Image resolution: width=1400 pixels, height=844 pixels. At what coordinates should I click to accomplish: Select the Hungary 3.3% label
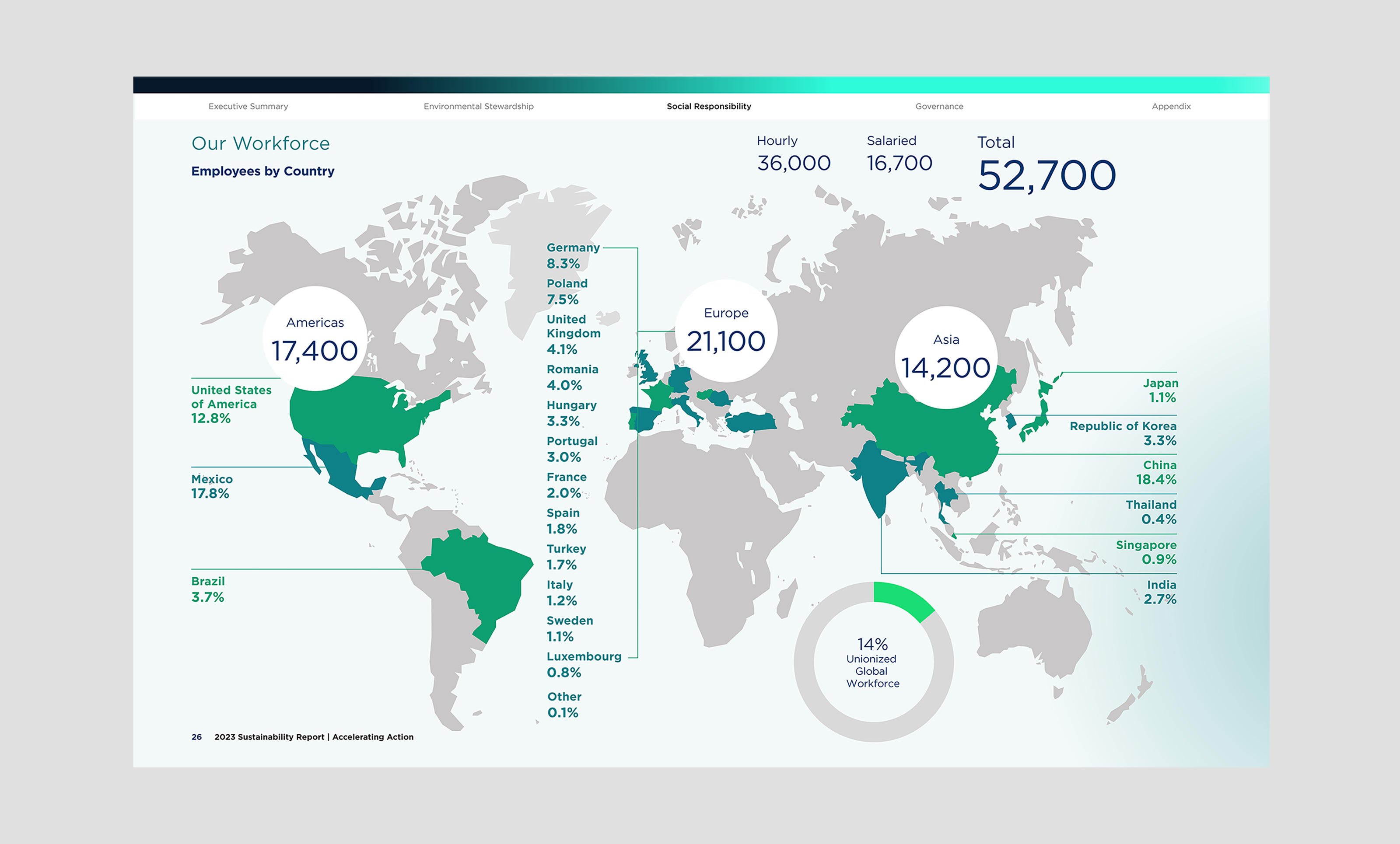pos(571,413)
